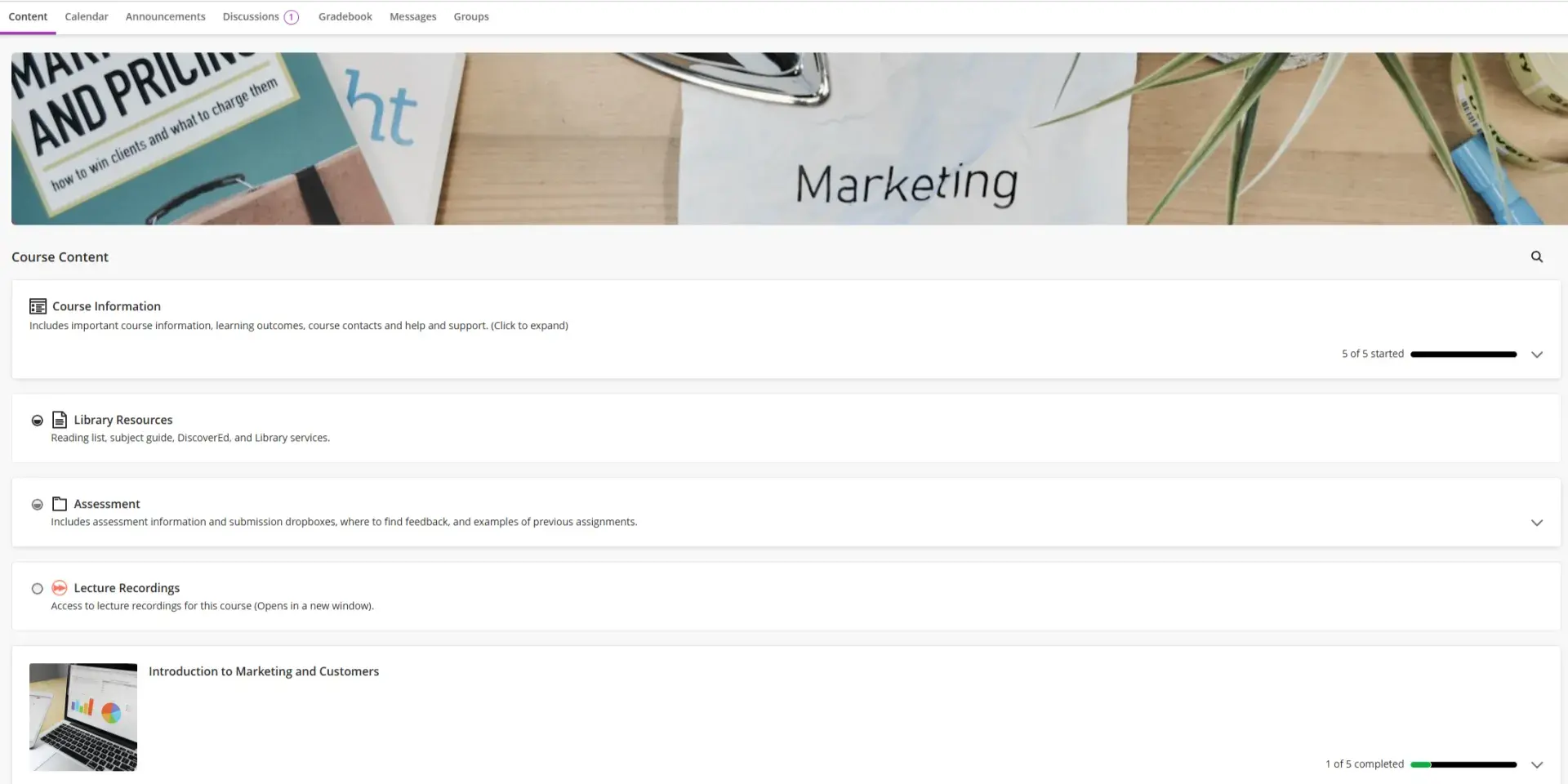Image resolution: width=1568 pixels, height=784 pixels.
Task: Mark Lecture Recordings progress circle
Action: click(x=37, y=589)
